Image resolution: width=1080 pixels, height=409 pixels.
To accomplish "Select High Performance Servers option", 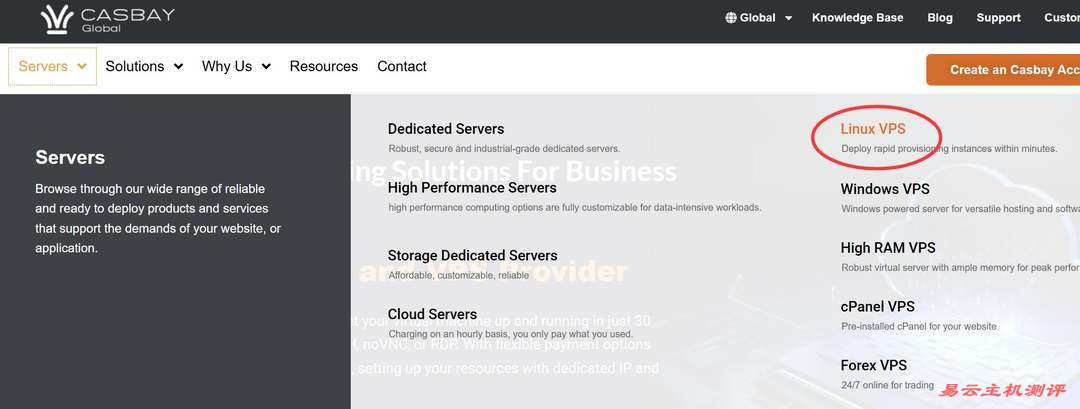I will point(472,187).
